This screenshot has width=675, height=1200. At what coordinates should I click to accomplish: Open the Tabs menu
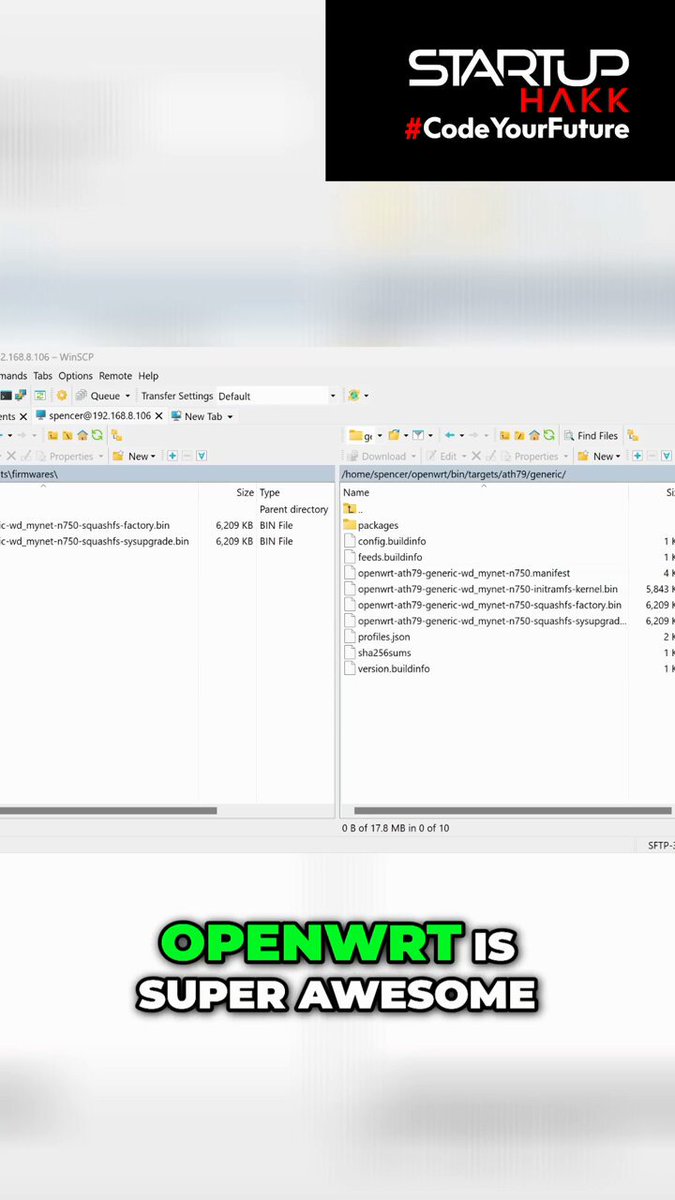[42, 376]
